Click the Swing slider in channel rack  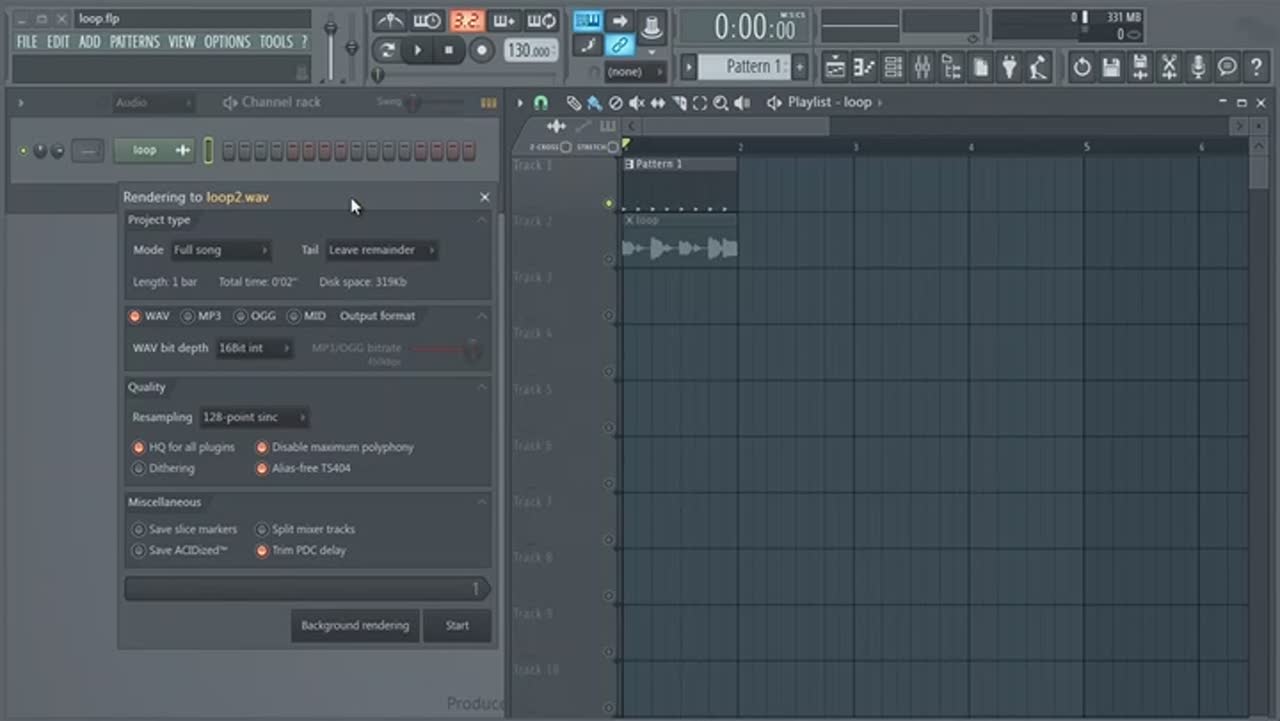click(x=412, y=102)
